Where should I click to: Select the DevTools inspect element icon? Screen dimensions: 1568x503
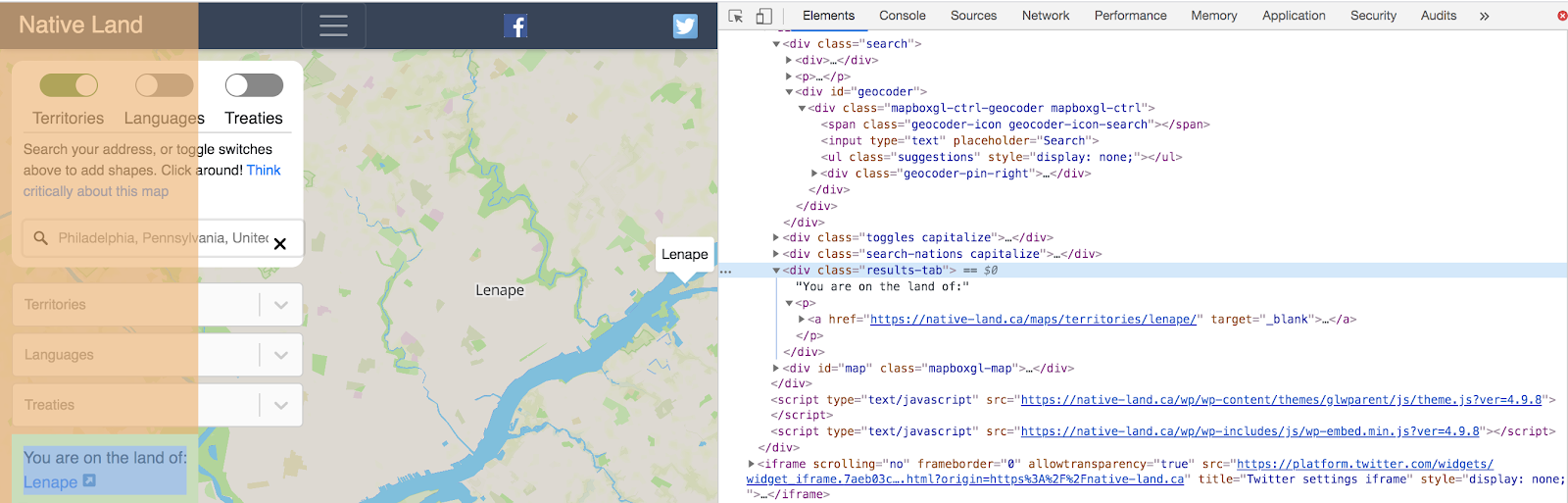click(736, 16)
